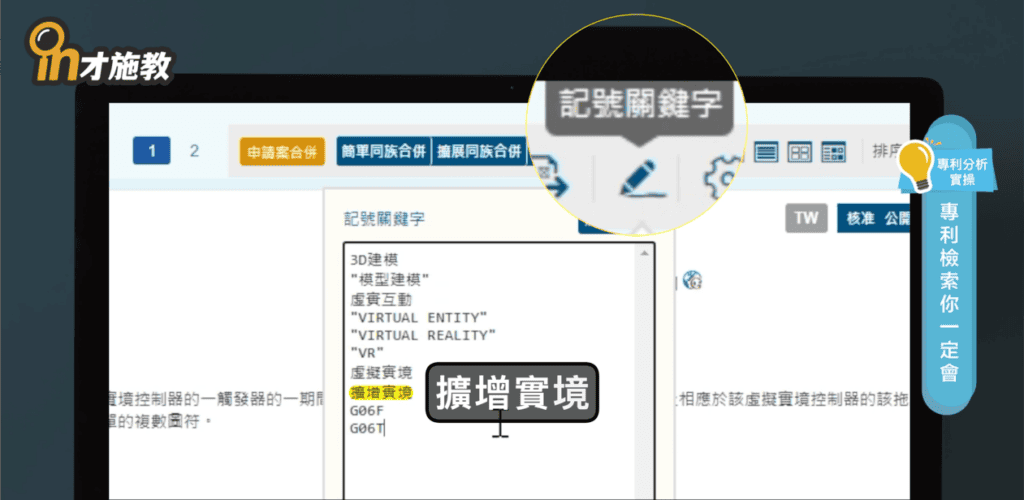Click the In才施教 logo
Image resolution: width=1024 pixels, height=500 pixels.
click(100, 56)
